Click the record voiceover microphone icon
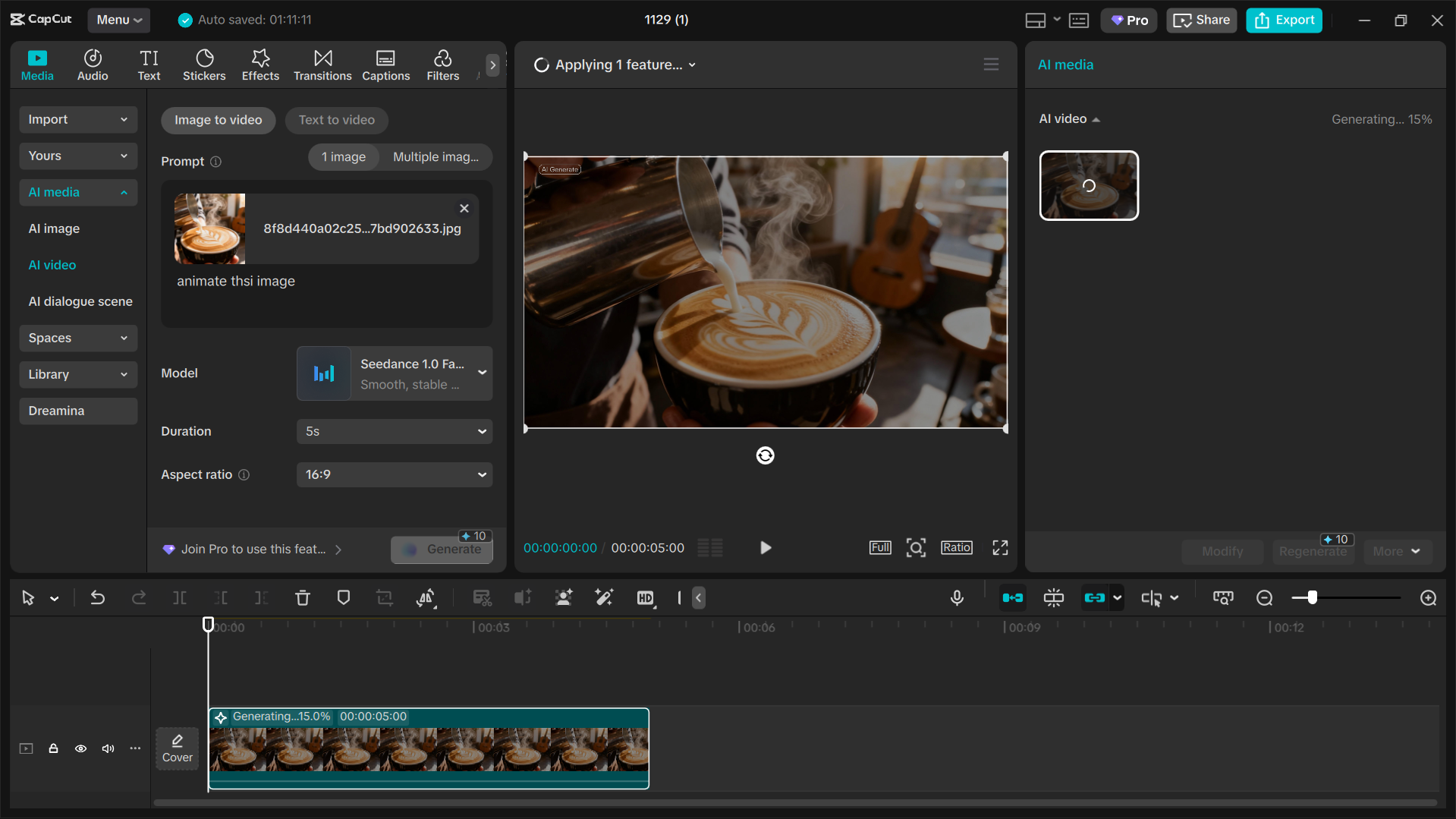 point(957,597)
